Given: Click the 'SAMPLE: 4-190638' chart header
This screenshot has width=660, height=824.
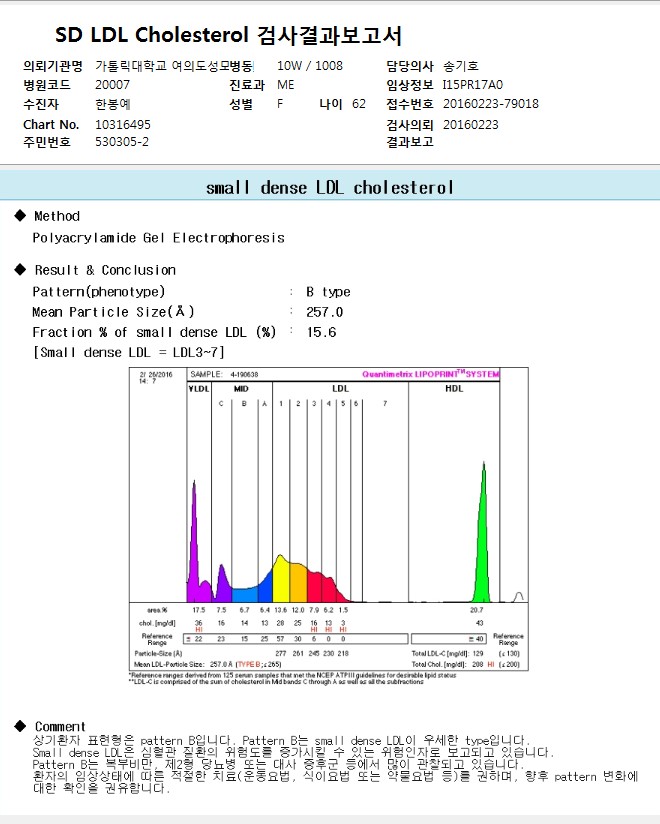Looking at the screenshot, I should pyautogui.click(x=224, y=374).
